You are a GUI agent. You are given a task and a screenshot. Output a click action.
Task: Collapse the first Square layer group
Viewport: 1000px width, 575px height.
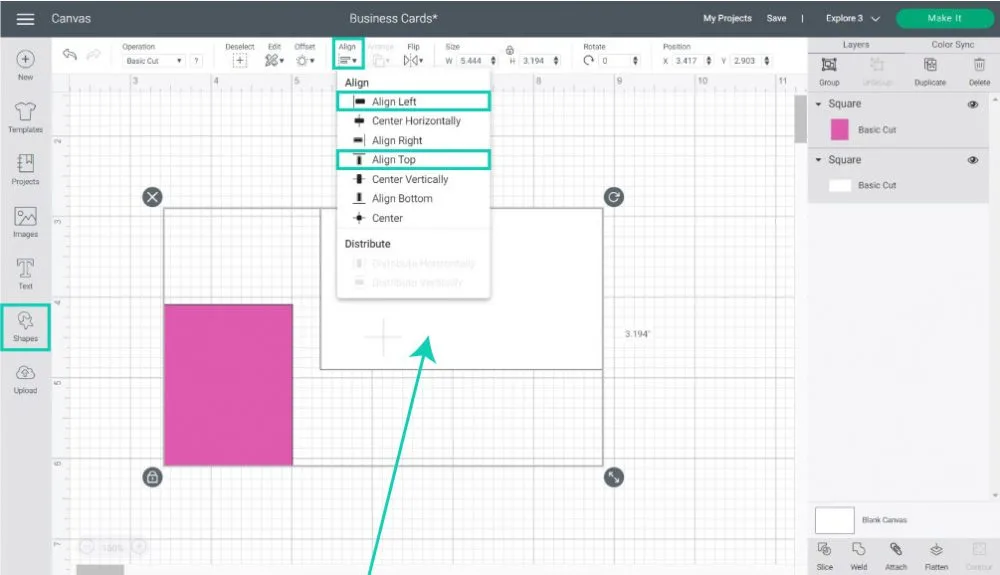click(x=819, y=104)
